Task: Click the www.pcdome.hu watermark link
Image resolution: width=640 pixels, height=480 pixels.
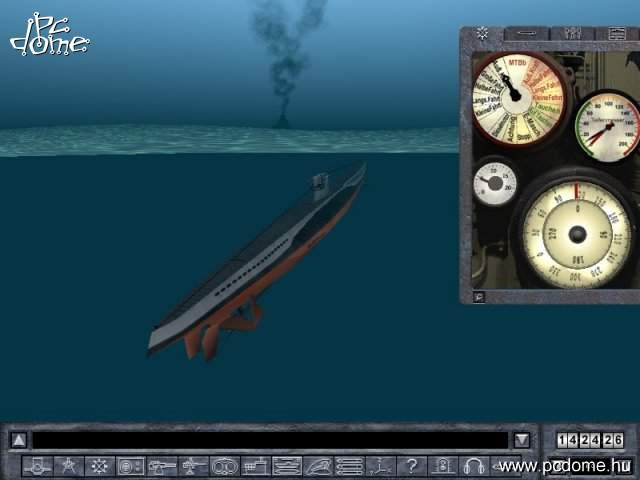Action: pos(565,467)
